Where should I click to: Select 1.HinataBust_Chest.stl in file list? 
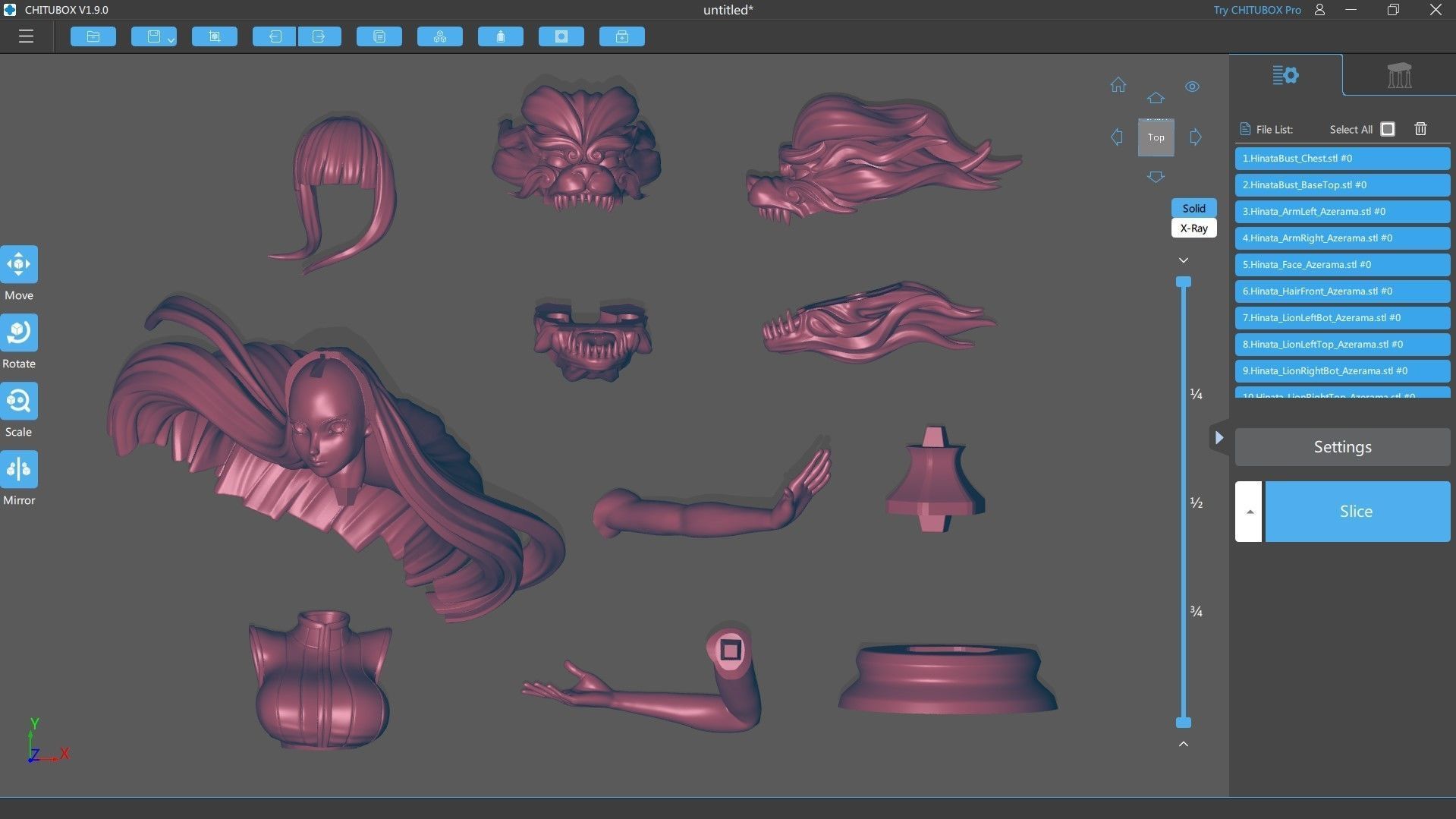[1342, 159]
